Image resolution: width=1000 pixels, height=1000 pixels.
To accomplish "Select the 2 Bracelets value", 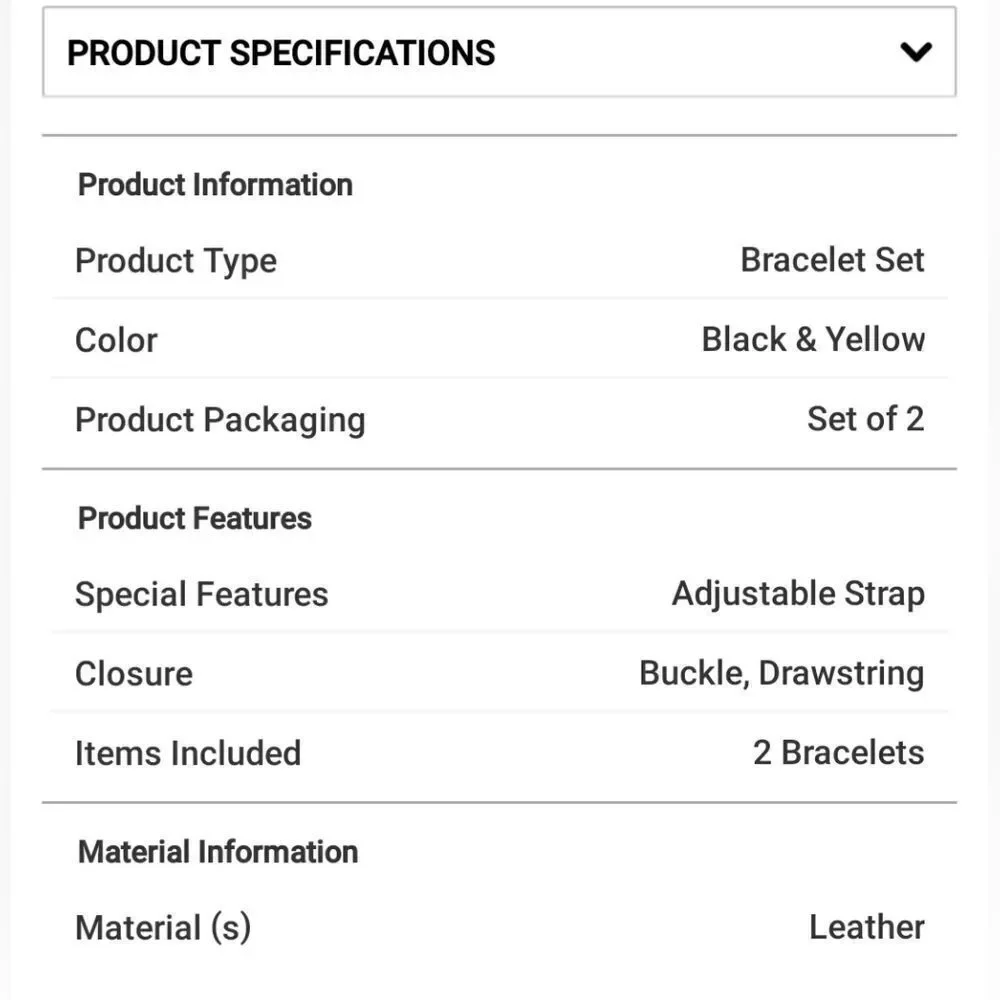I will pyautogui.click(x=838, y=752).
